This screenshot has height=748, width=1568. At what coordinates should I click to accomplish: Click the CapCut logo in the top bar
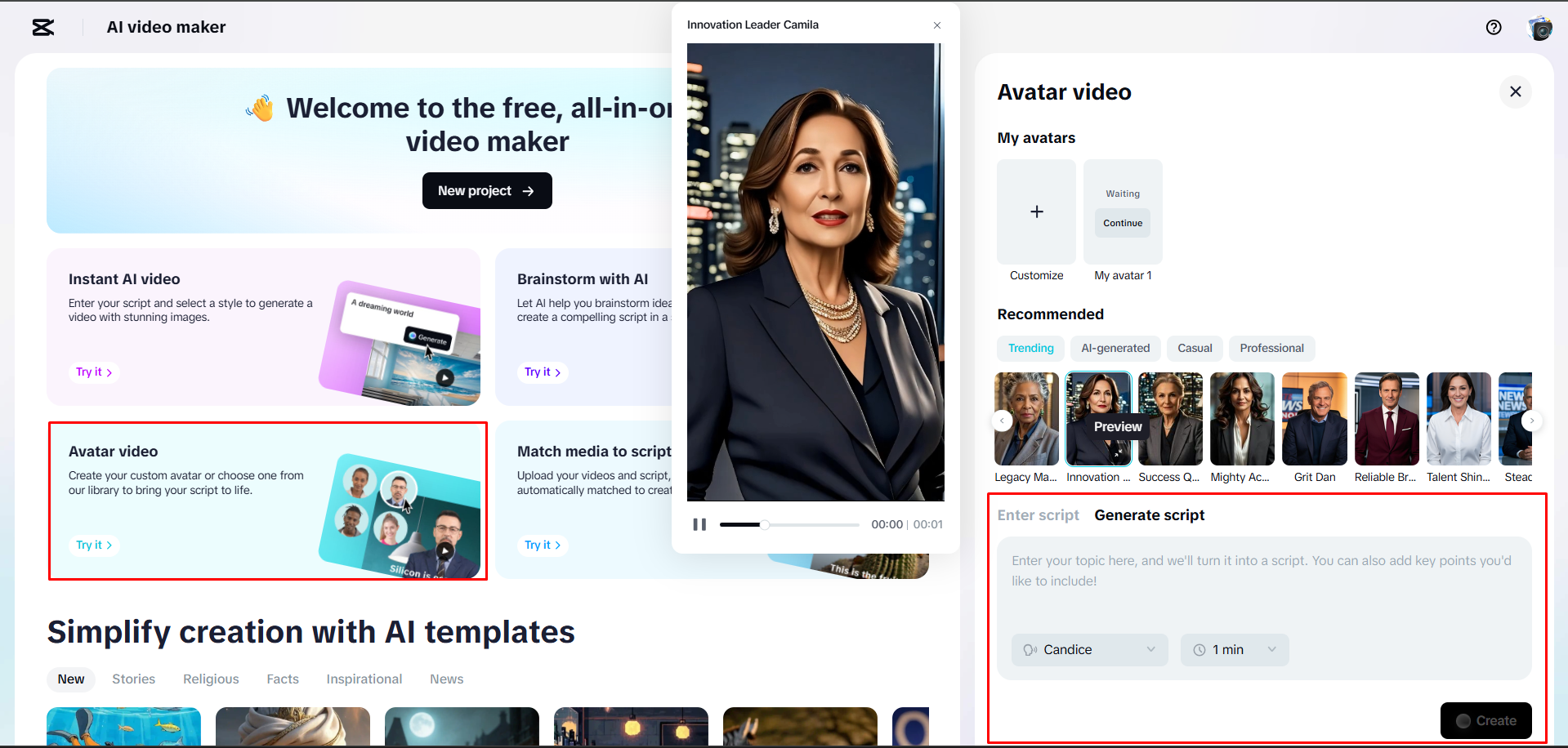tap(42, 27)
